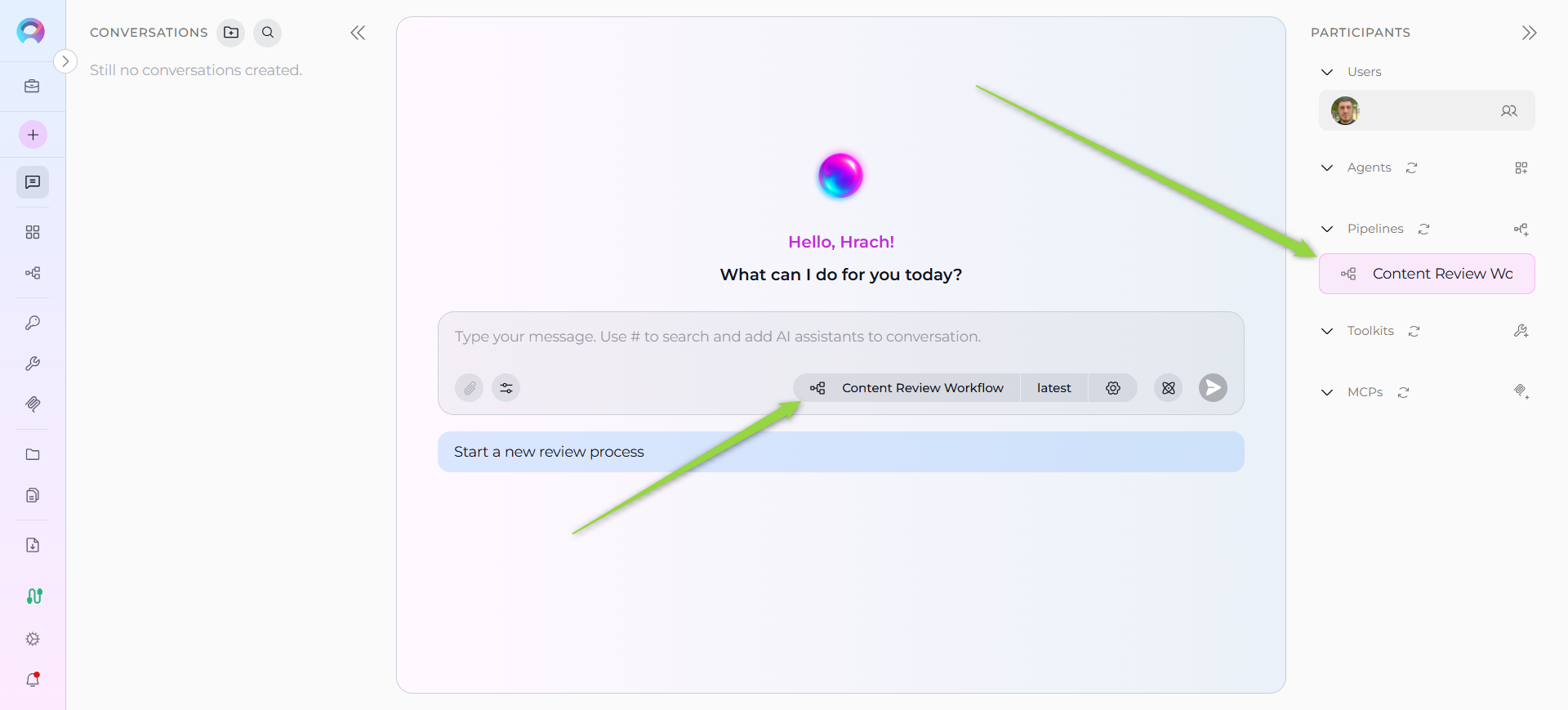Send the message with the arrow button
Screen dimensions: 1568x710
1213,388
